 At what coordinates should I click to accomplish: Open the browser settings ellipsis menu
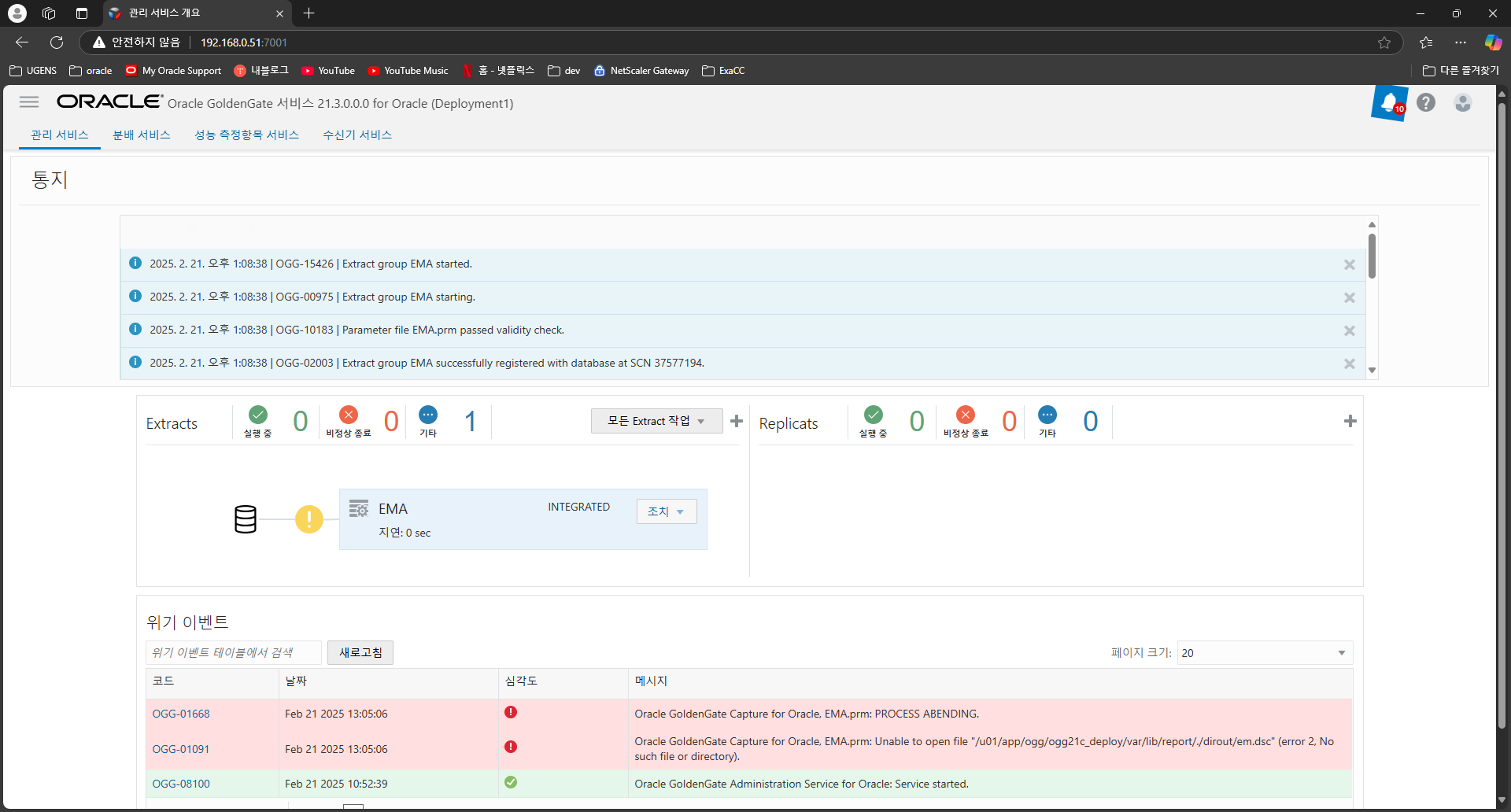1461,42
